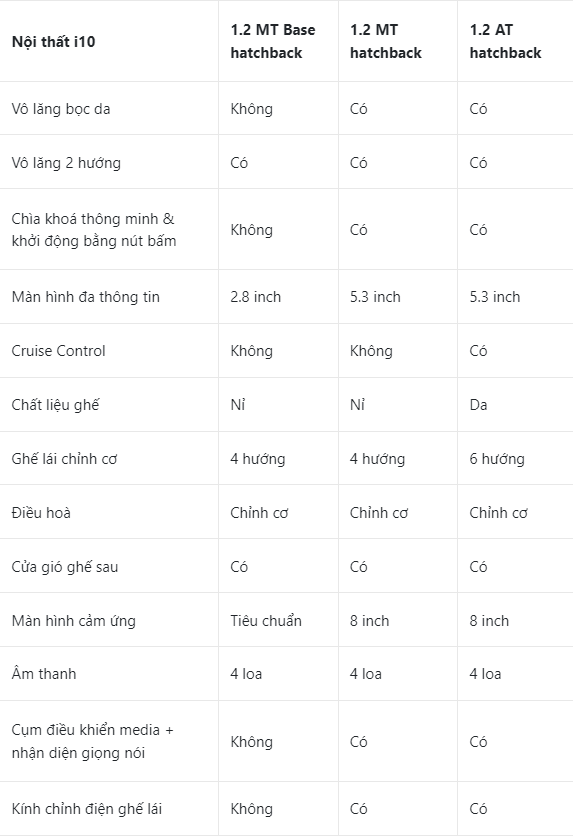The width and height of the screenshot is (573, 836).
Task: Click the "Cruise Control" row label
Action: [x=59, y=351]
